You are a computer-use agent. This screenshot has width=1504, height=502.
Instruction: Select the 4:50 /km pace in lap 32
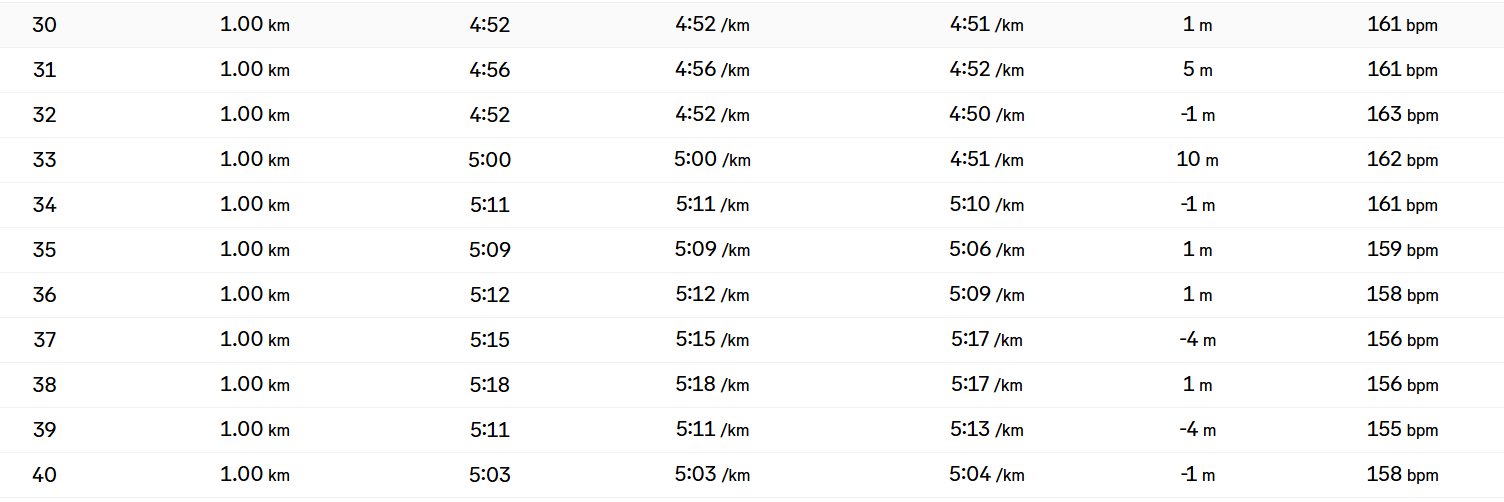(987, 115)
